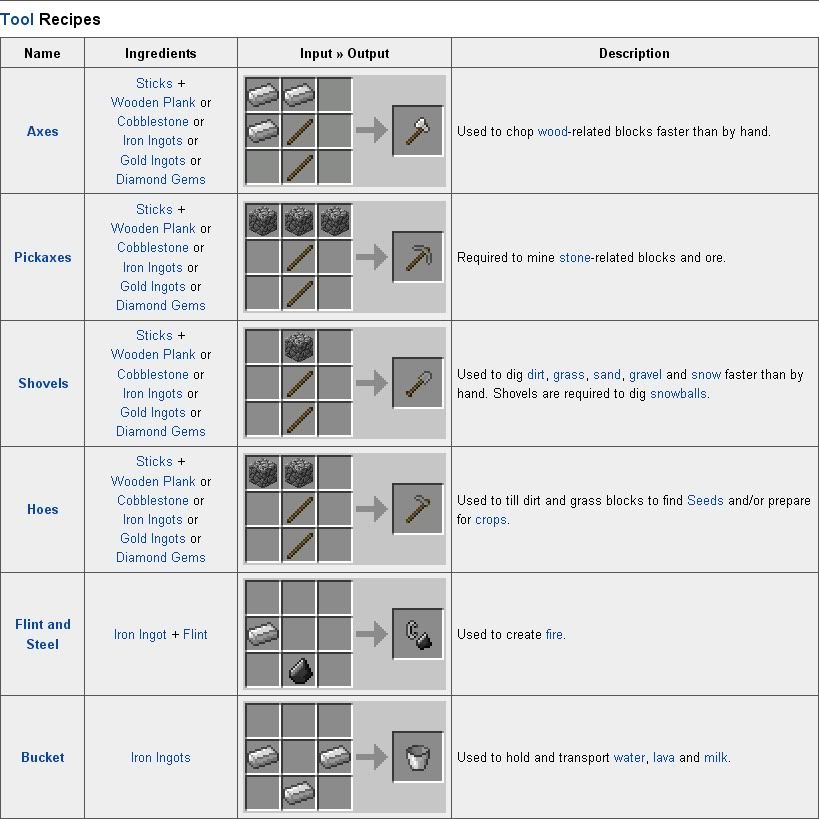Select second-row iron ingot in Axes grid
The height and width of the screenshot is (819, 819).
tap(263, 131)
